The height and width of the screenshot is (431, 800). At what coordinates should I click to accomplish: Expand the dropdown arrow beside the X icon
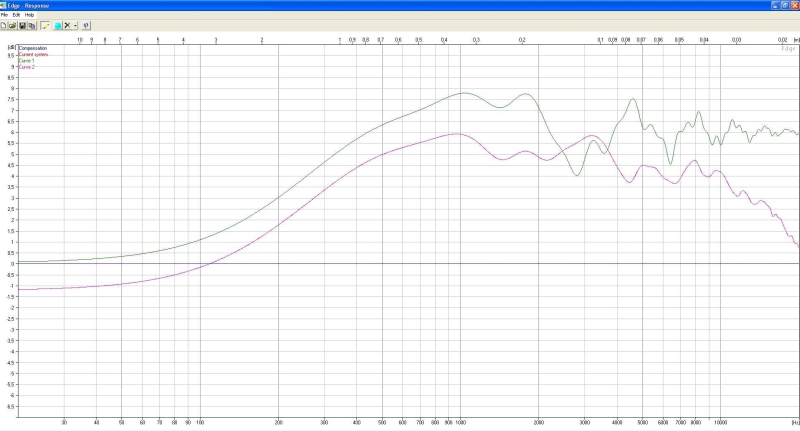75,25
